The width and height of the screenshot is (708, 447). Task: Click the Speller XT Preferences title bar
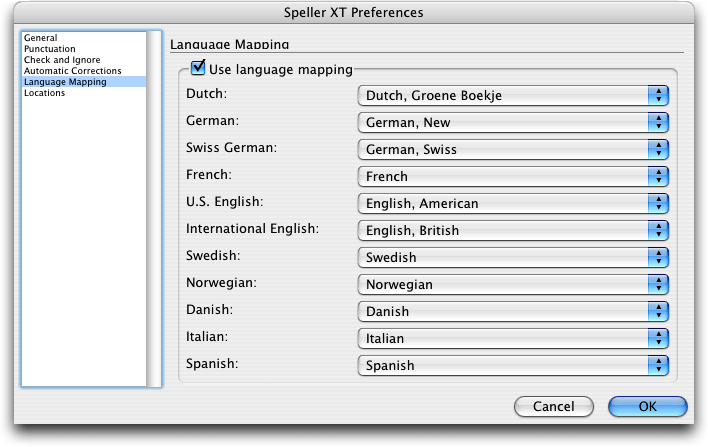tap(354, 12)
